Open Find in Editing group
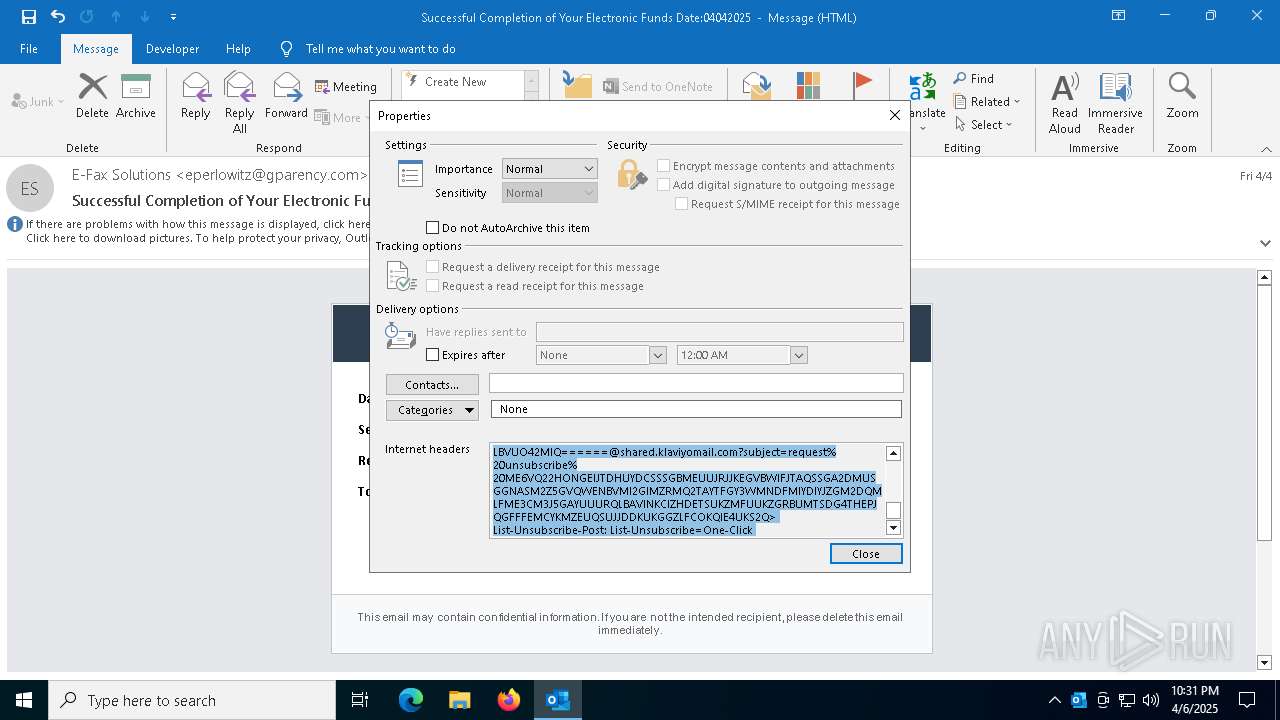This screenshot has width=1280, height=720. point(973,79)
